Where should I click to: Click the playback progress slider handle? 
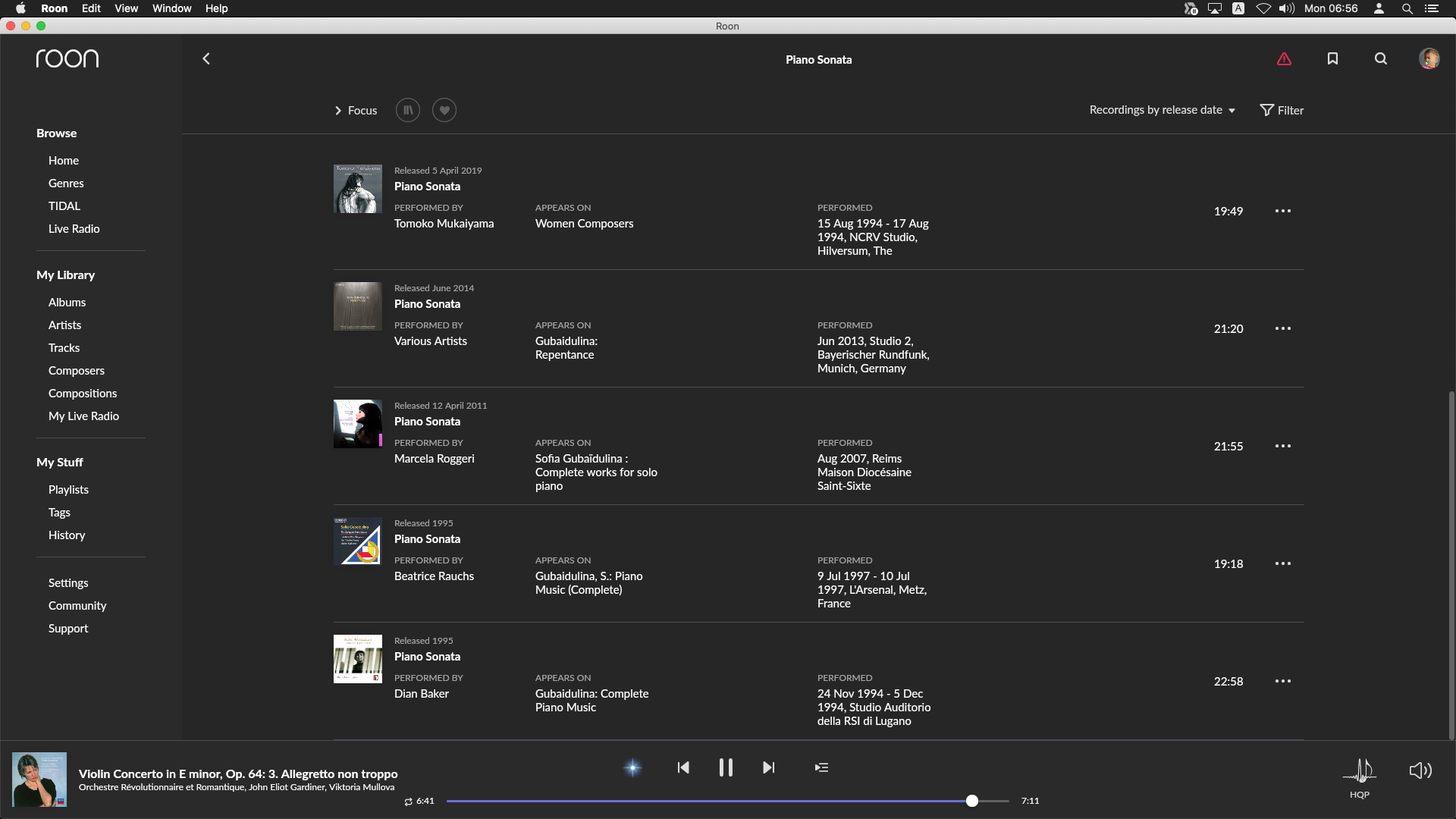tap(972, 801)
